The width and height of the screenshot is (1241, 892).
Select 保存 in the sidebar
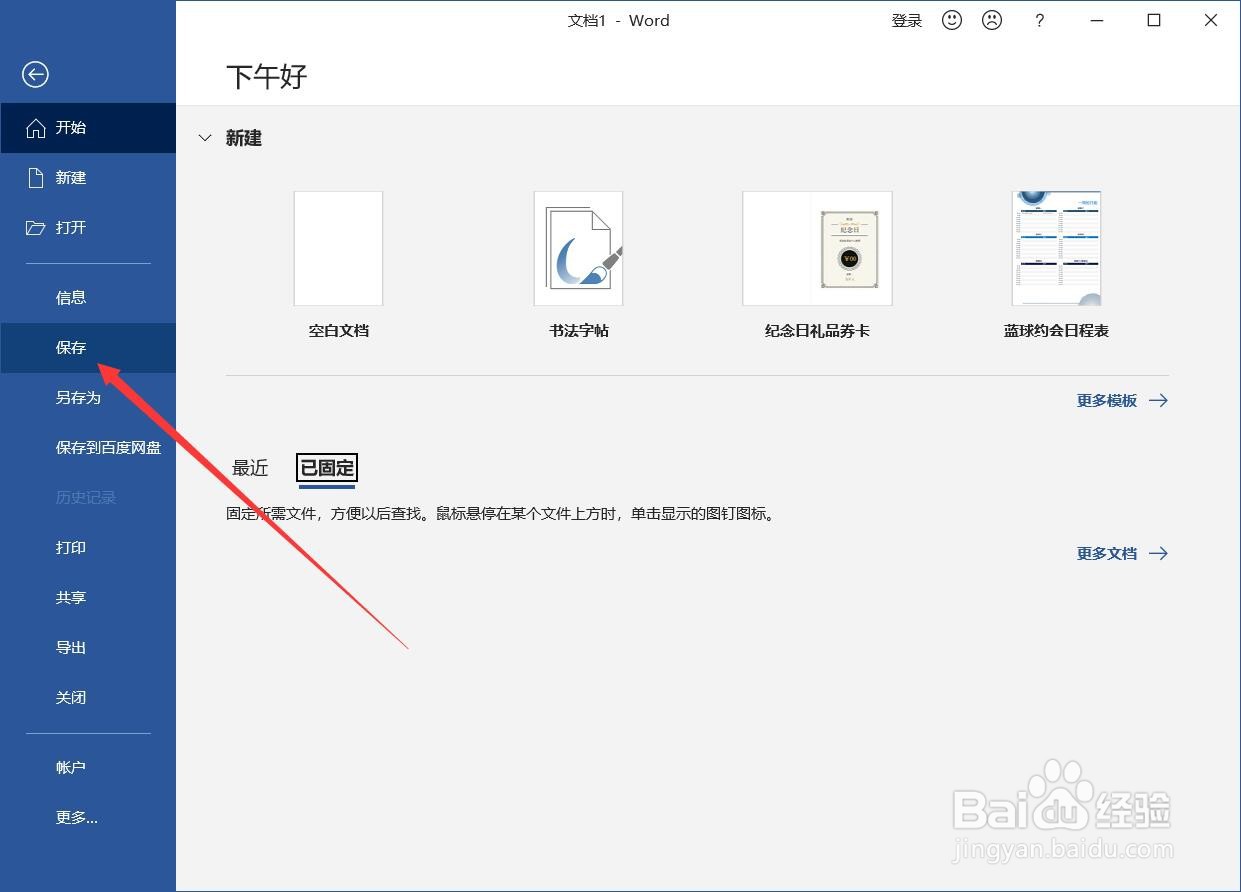(x=88, y=348)
